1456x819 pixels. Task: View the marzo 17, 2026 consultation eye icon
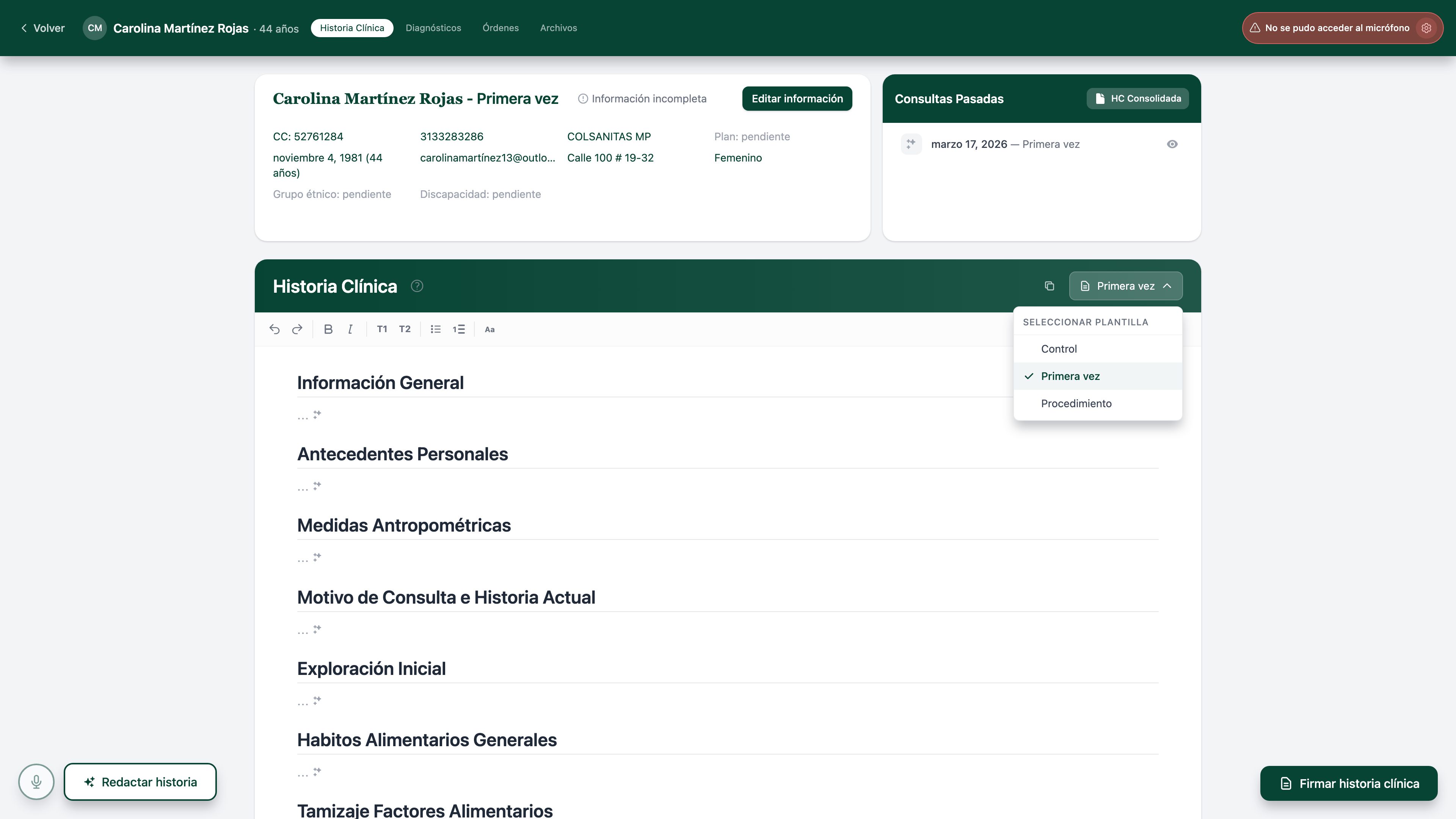(x=1172, y=144)
